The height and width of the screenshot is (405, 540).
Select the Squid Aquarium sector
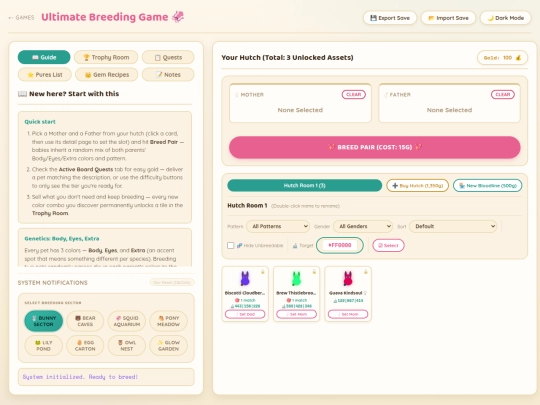click(127, 321)
